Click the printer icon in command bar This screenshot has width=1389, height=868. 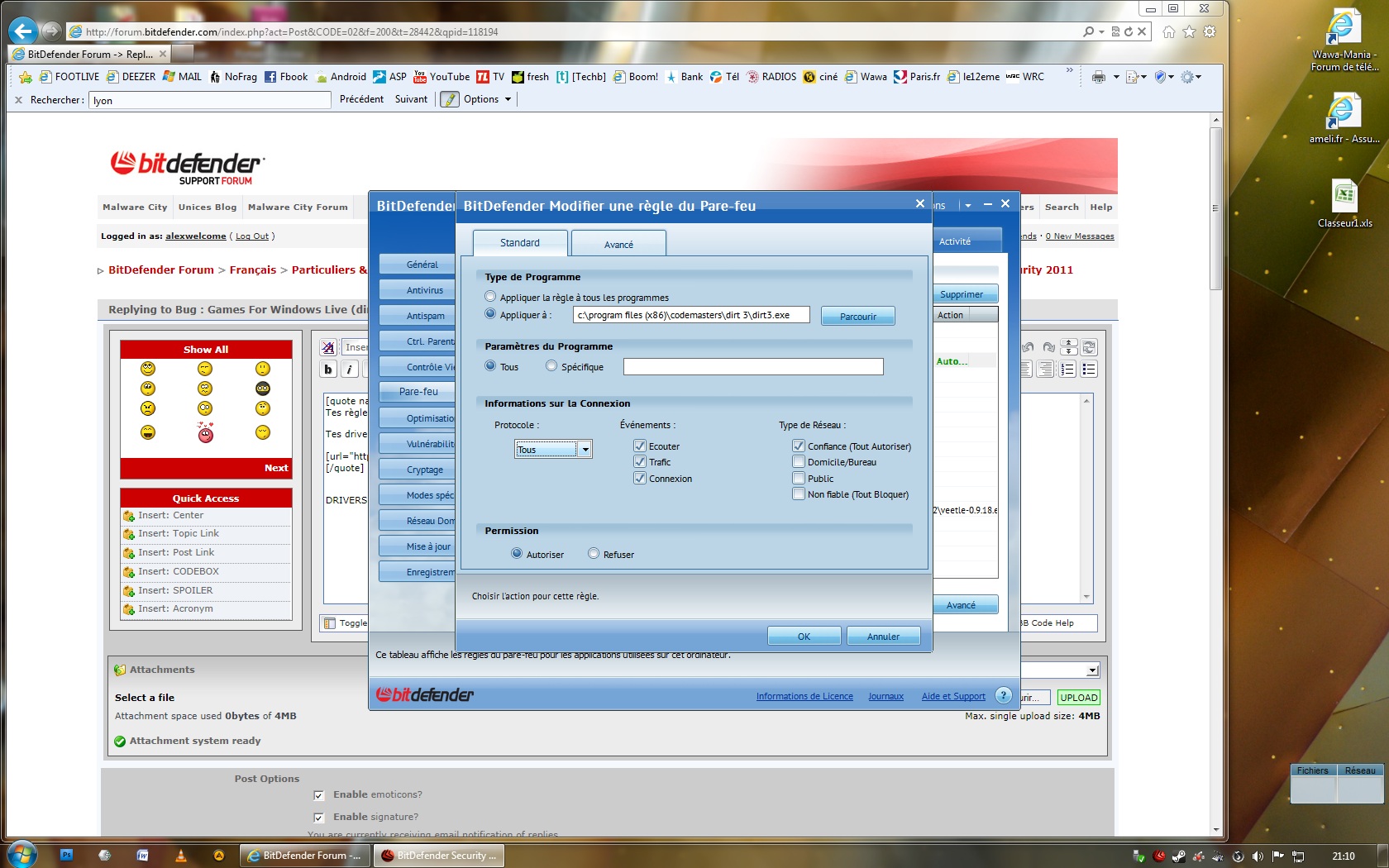tap(1098, 77)
